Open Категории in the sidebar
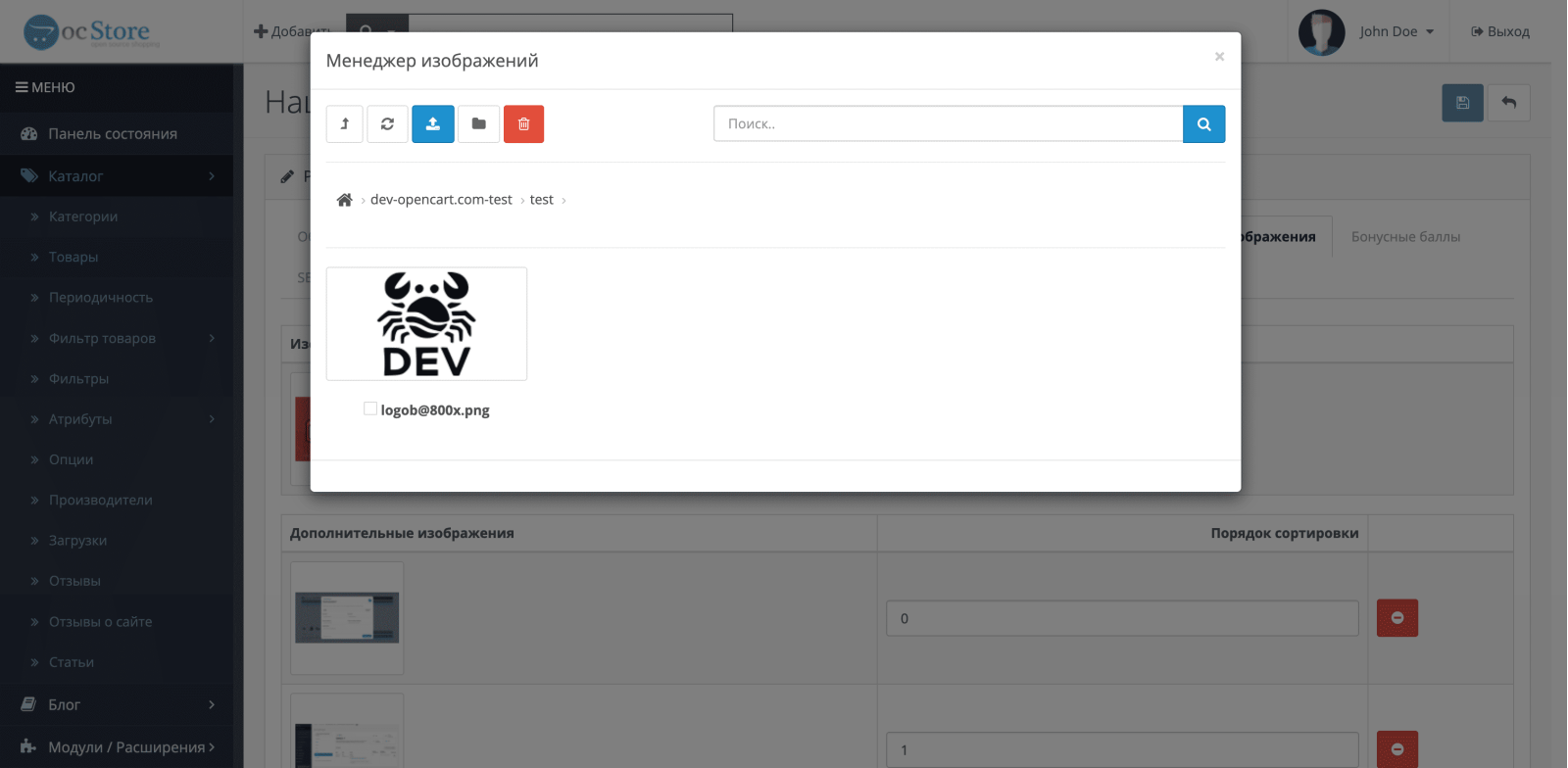 coord(83,216)
